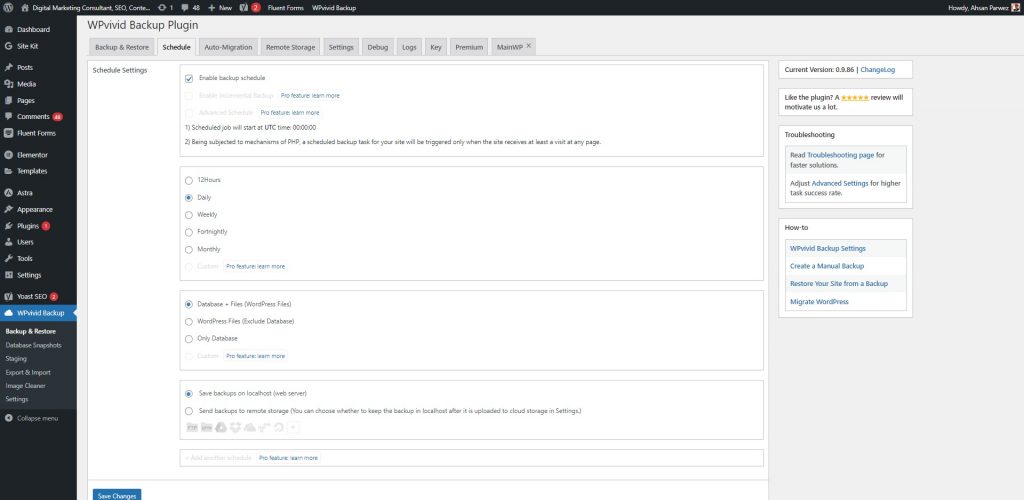The width and height of the screenshot is (1024, 500).
Task: Click the plus New content icon
Action: pos(212,8)
